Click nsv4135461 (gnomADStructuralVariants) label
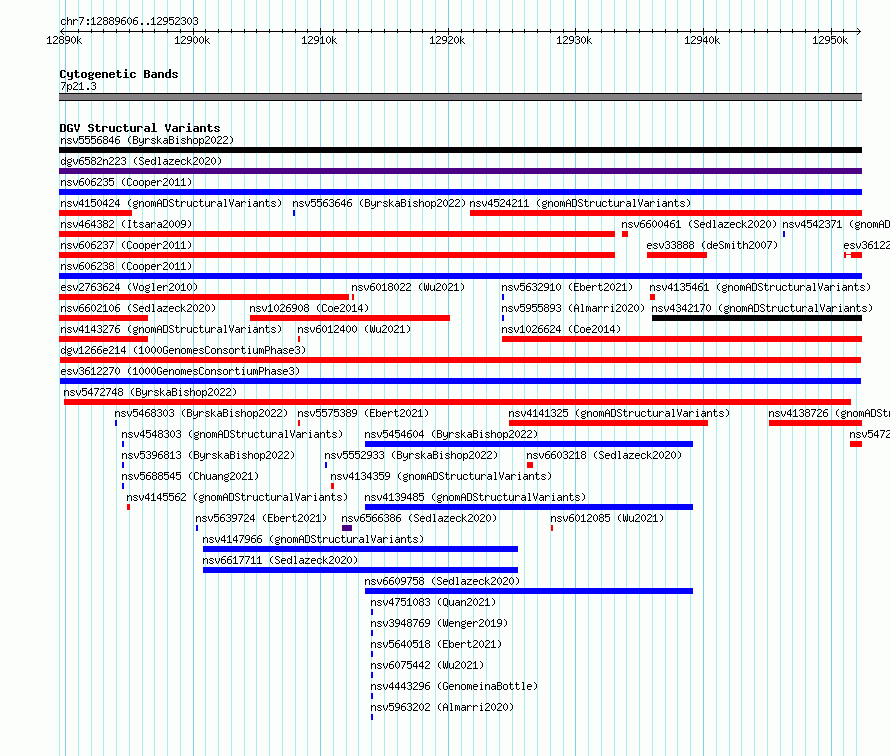The width and height of the screenshot is (890, 756). (760, 287)
